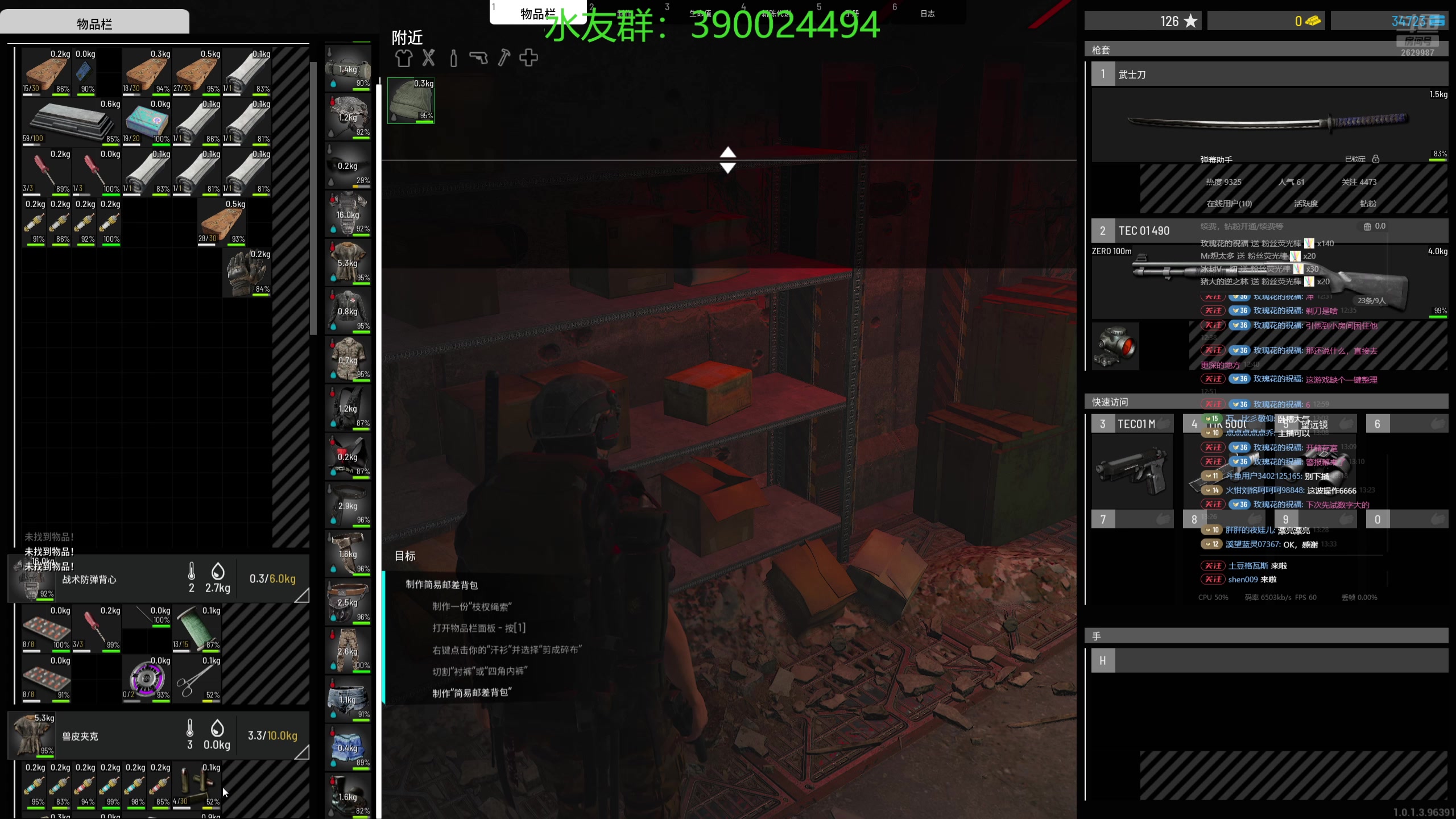This screenshot has width=1456, height=819.
Task: Click the objective 制作简易邮差背包
Action: (x=442, y=585)
